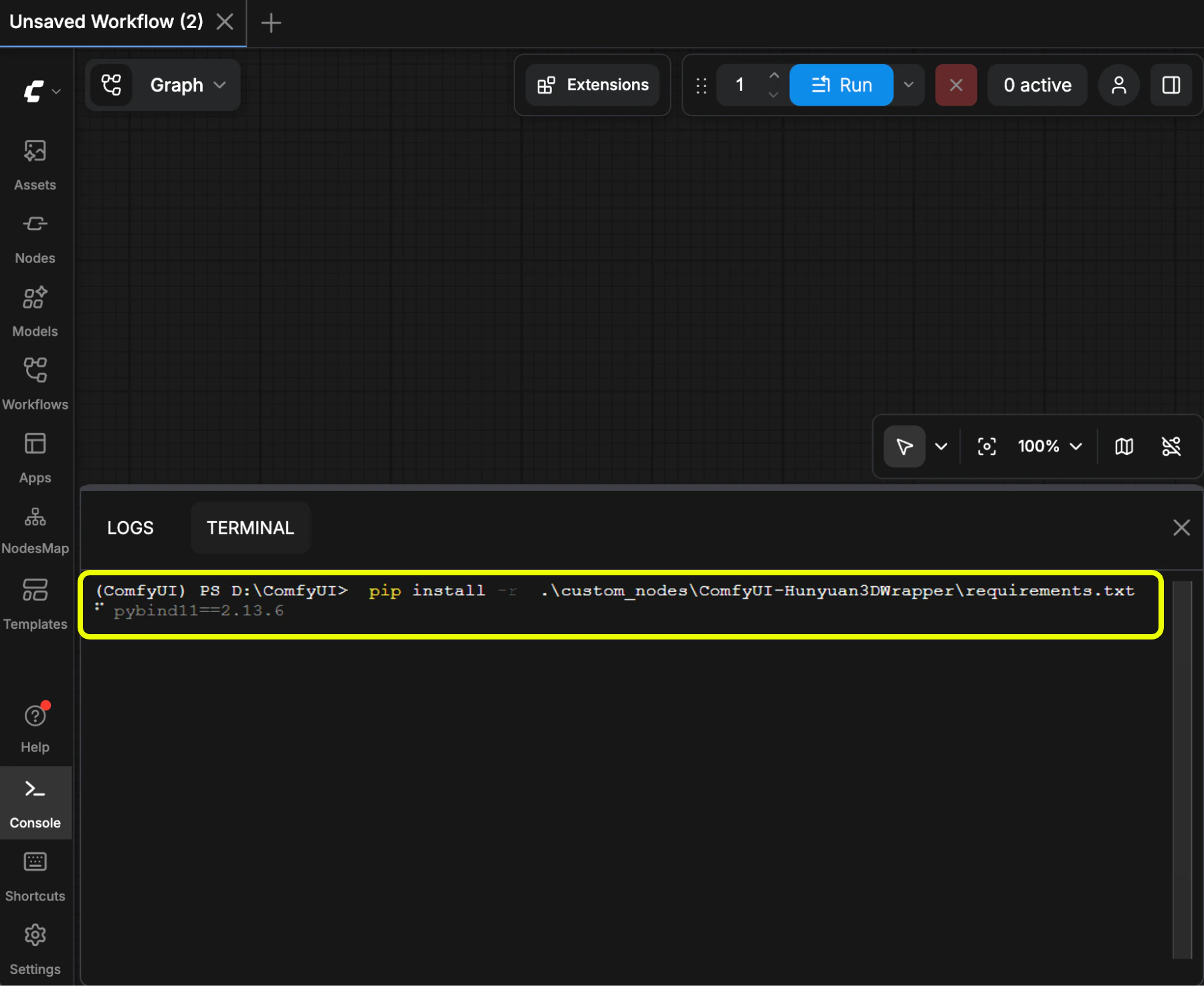
Task: Increase batch count with the up stepper arrow
Action: 773,76
